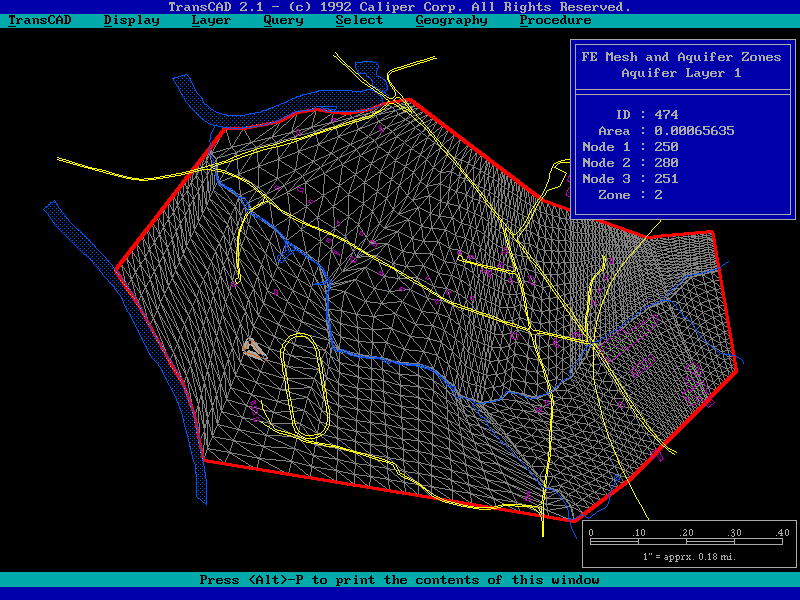The width and height of the screenshot is (800, 600).
Task: Select the Zone value row
Action: coord(640,195)
